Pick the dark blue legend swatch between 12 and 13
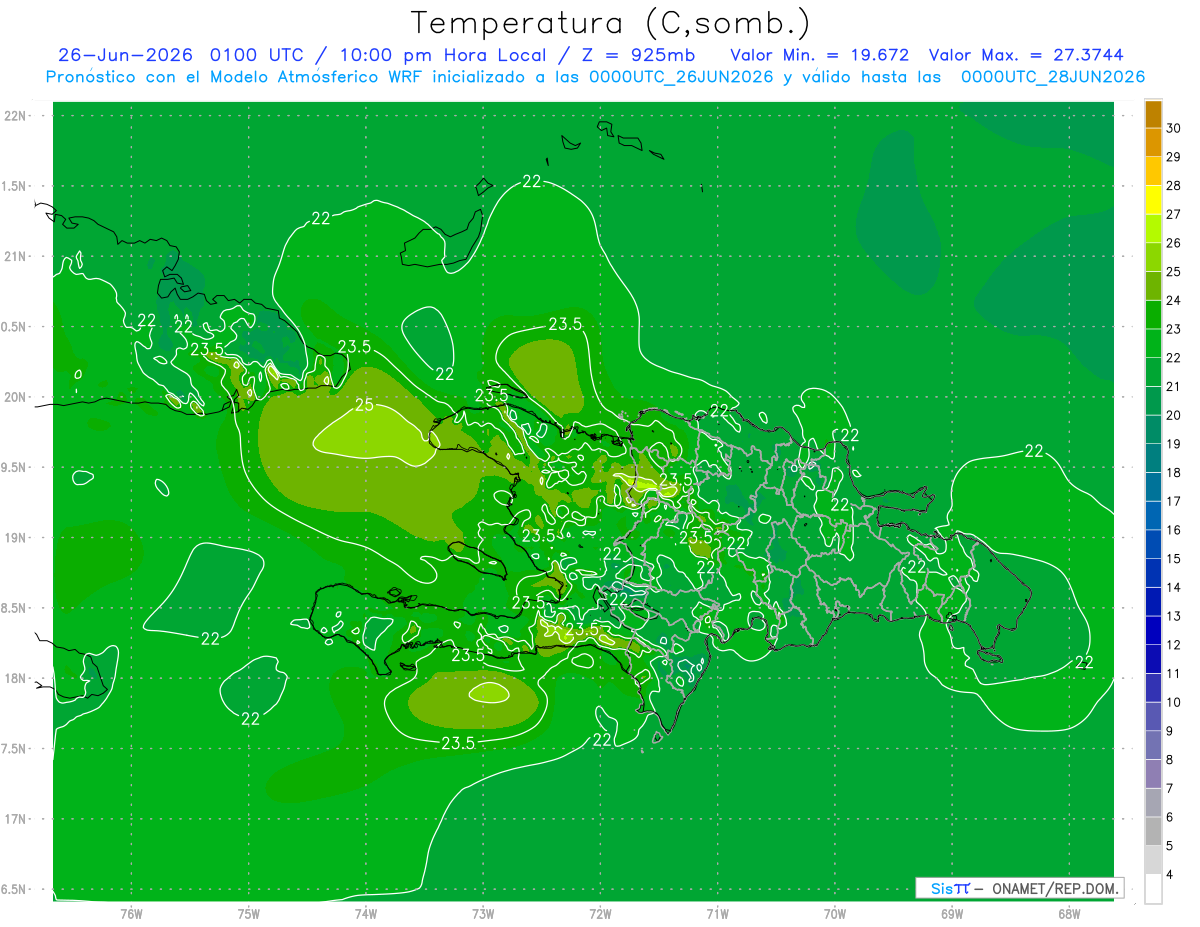The image size is (1200, 927). (1153, 631)
